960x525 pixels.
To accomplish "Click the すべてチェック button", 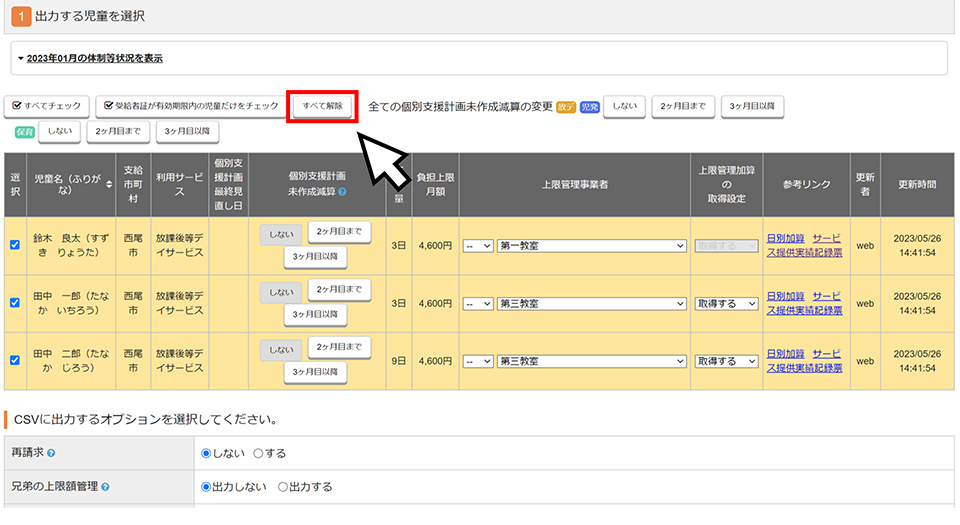I will point(47,106).
